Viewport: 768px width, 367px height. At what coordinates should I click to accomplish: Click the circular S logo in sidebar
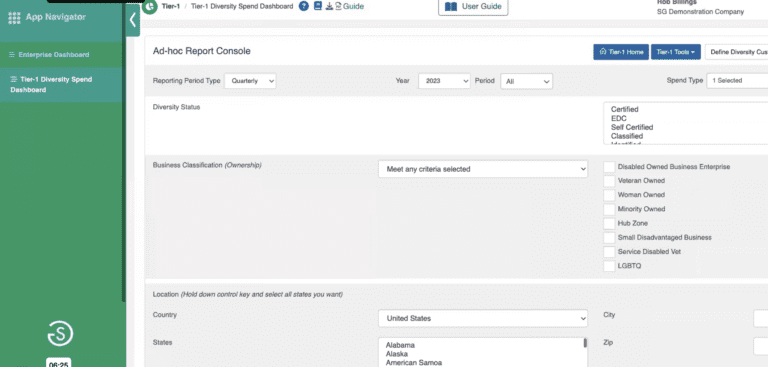tap(60, 334)
